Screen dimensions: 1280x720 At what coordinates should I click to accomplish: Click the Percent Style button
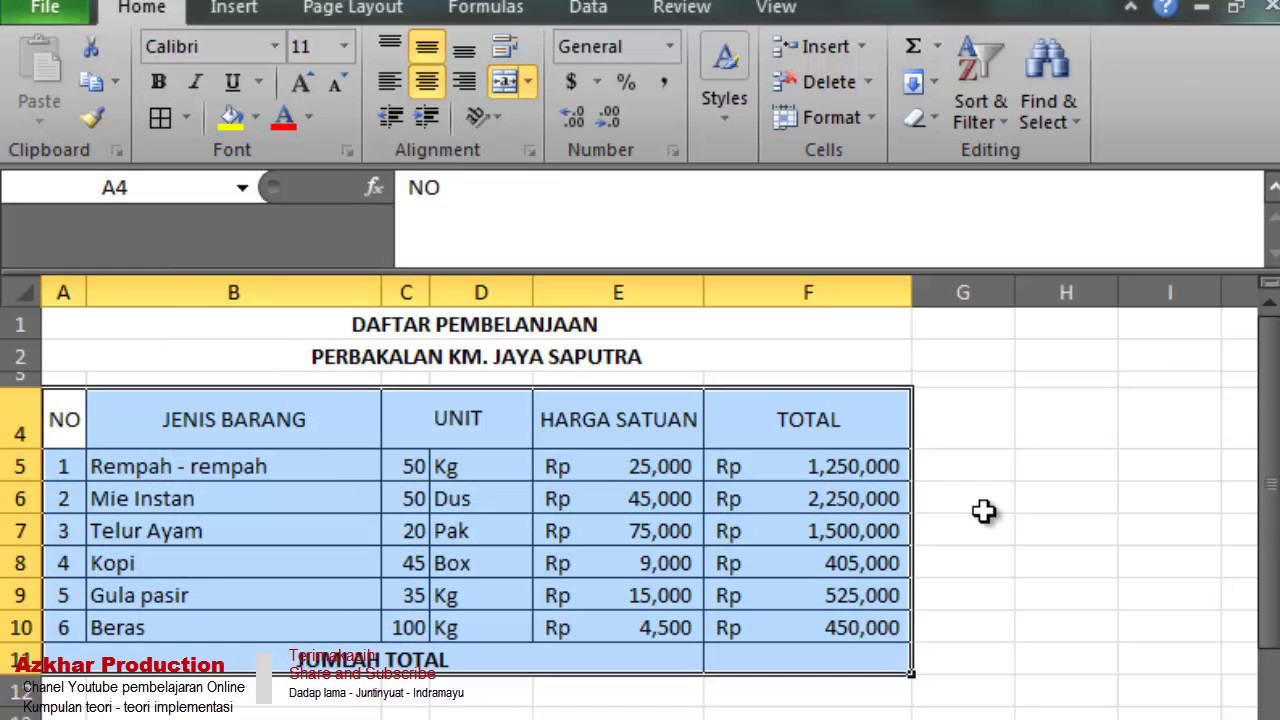tap(626, 82)
